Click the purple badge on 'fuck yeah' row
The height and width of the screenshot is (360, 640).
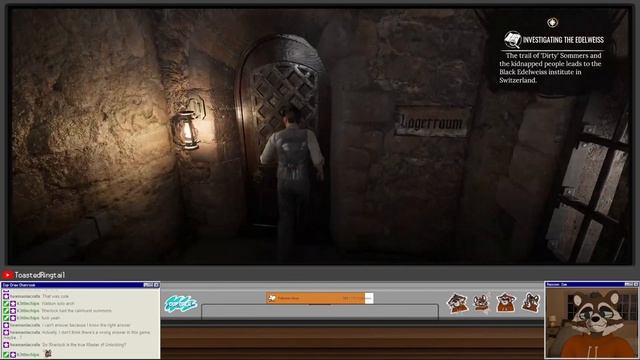[x=13, y=318]
